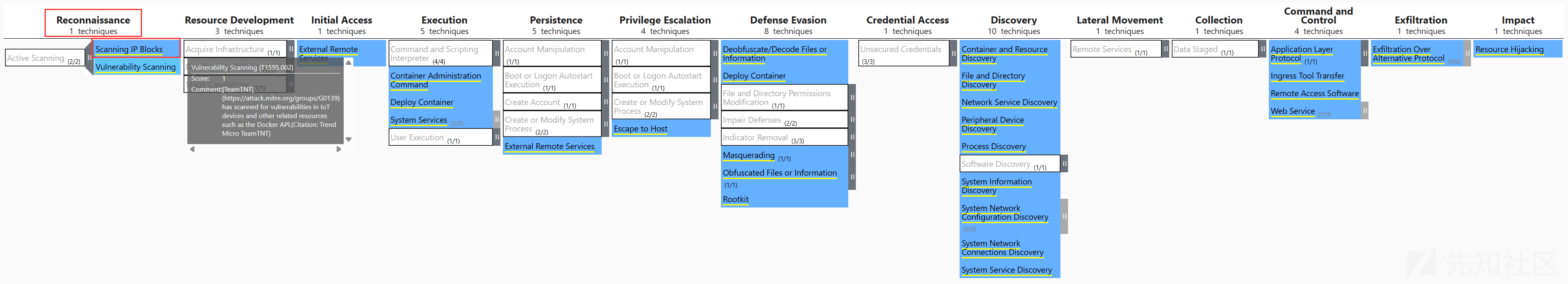This screenshot has width=1568, height=284.
Task: Click the tooltip scroll-up arrow
Action: coord(348,63)
